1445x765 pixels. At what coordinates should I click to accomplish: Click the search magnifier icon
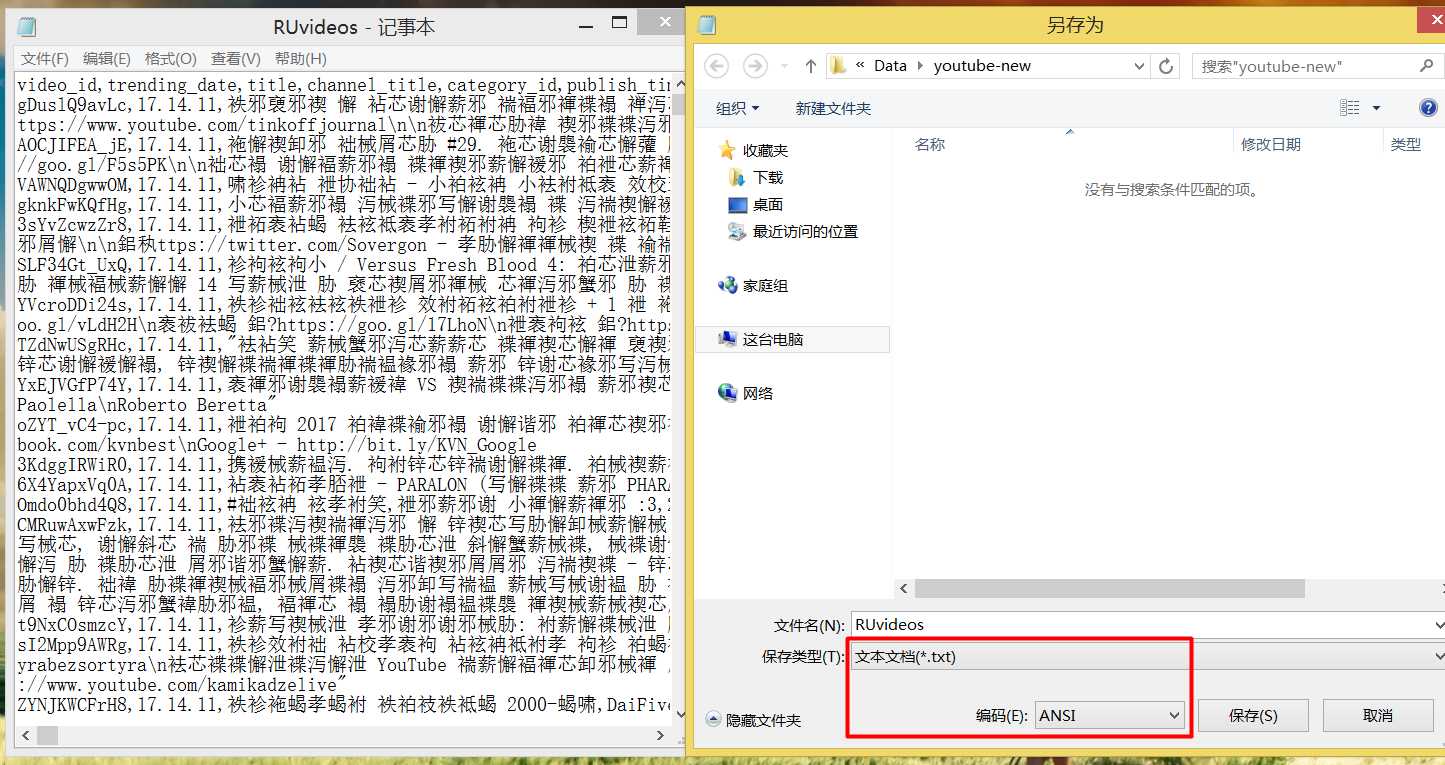tap(1427, 66)
